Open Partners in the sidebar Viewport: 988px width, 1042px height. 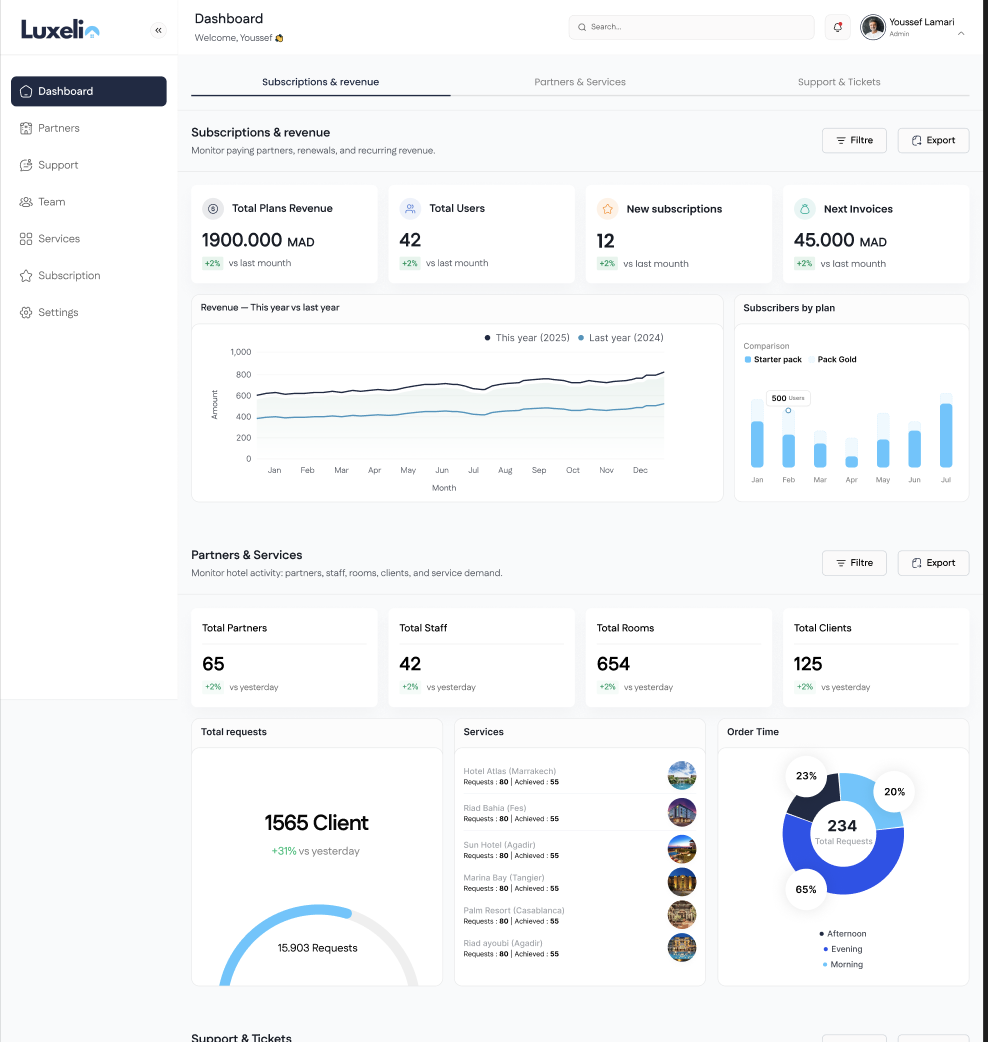pyautogui.click(x=58, y=128)
